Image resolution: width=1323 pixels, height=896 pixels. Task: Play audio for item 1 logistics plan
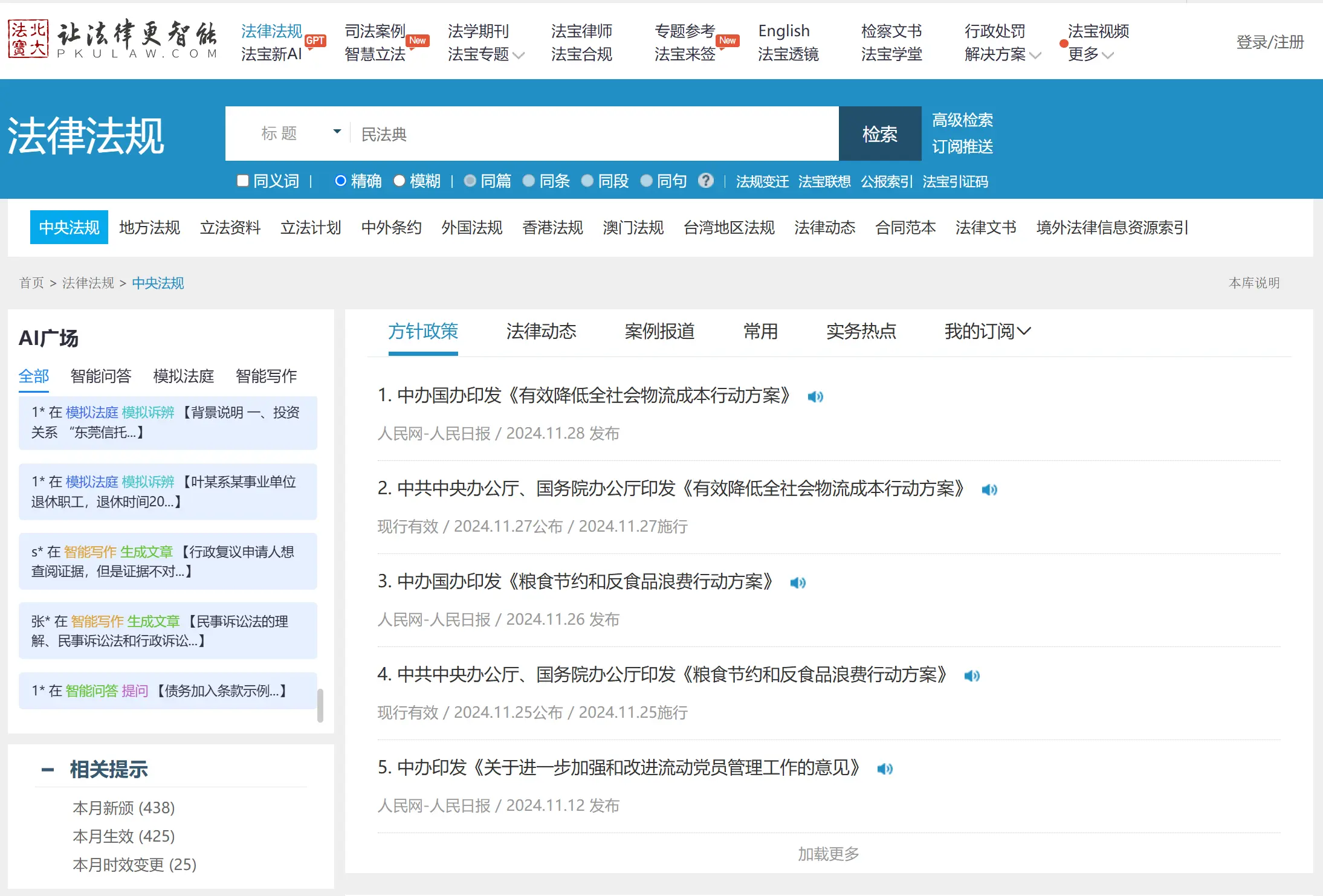(815, 397)
